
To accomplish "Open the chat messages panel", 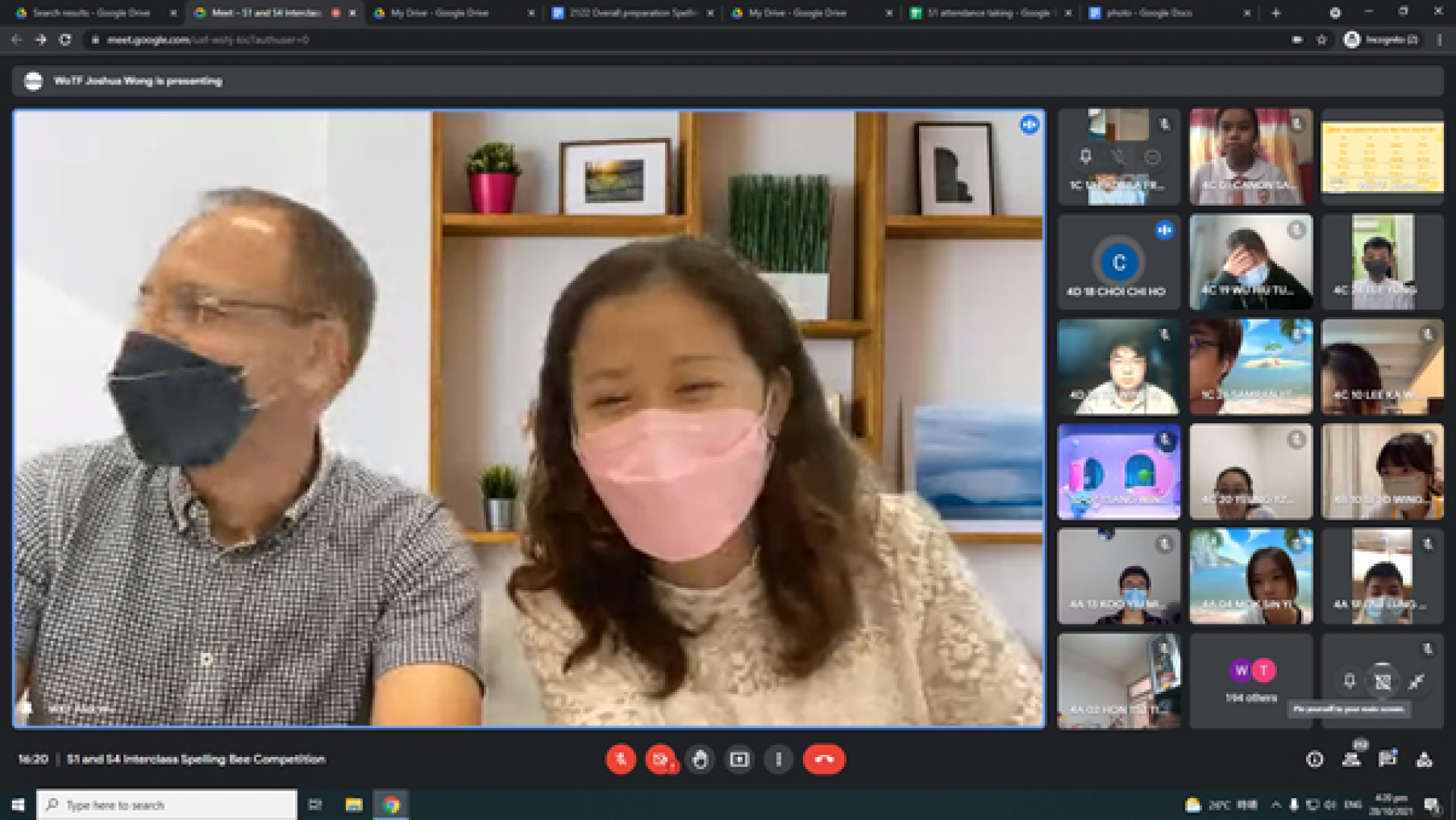I will pyautogui.click(x=1388, y=759).
